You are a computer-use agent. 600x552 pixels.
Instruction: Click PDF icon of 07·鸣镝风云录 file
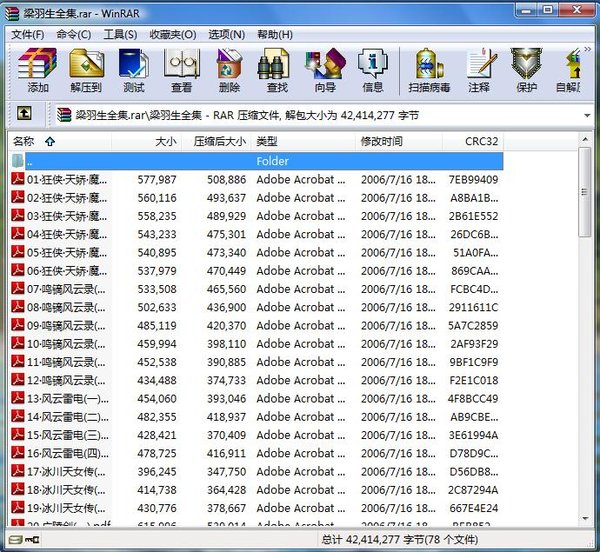[18, 288]
